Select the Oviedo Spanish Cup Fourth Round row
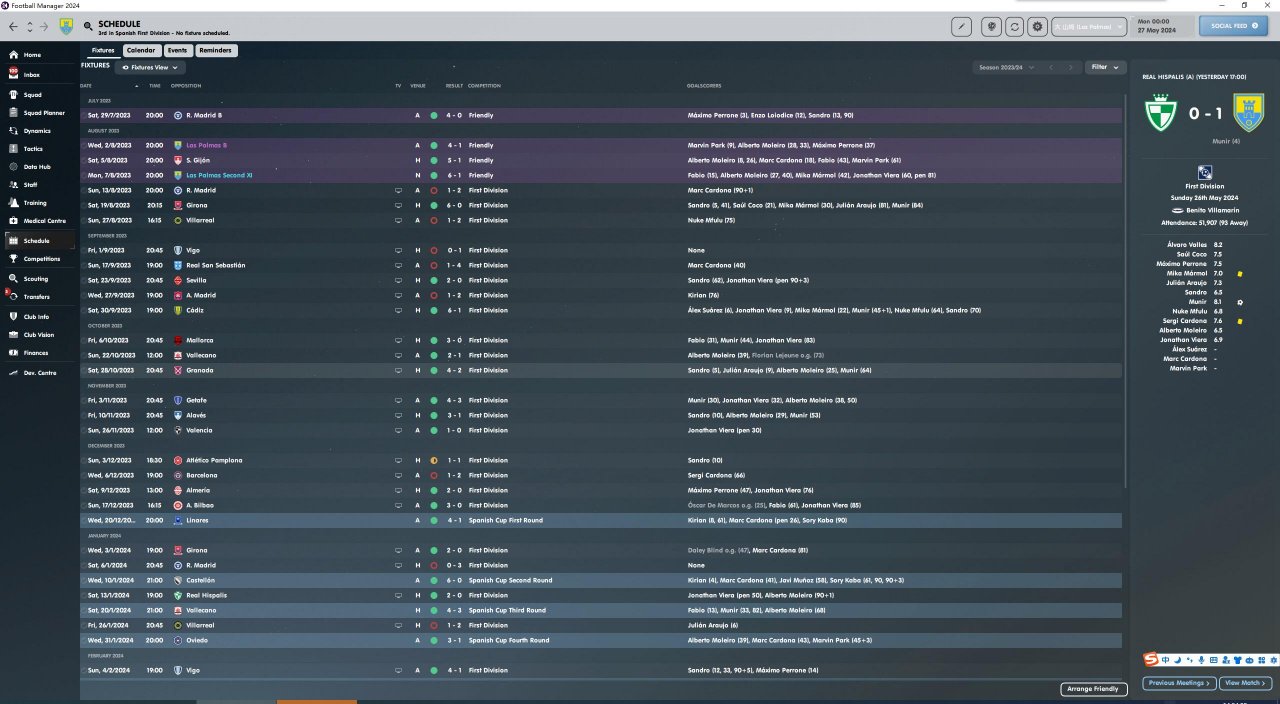 (601, 640)
